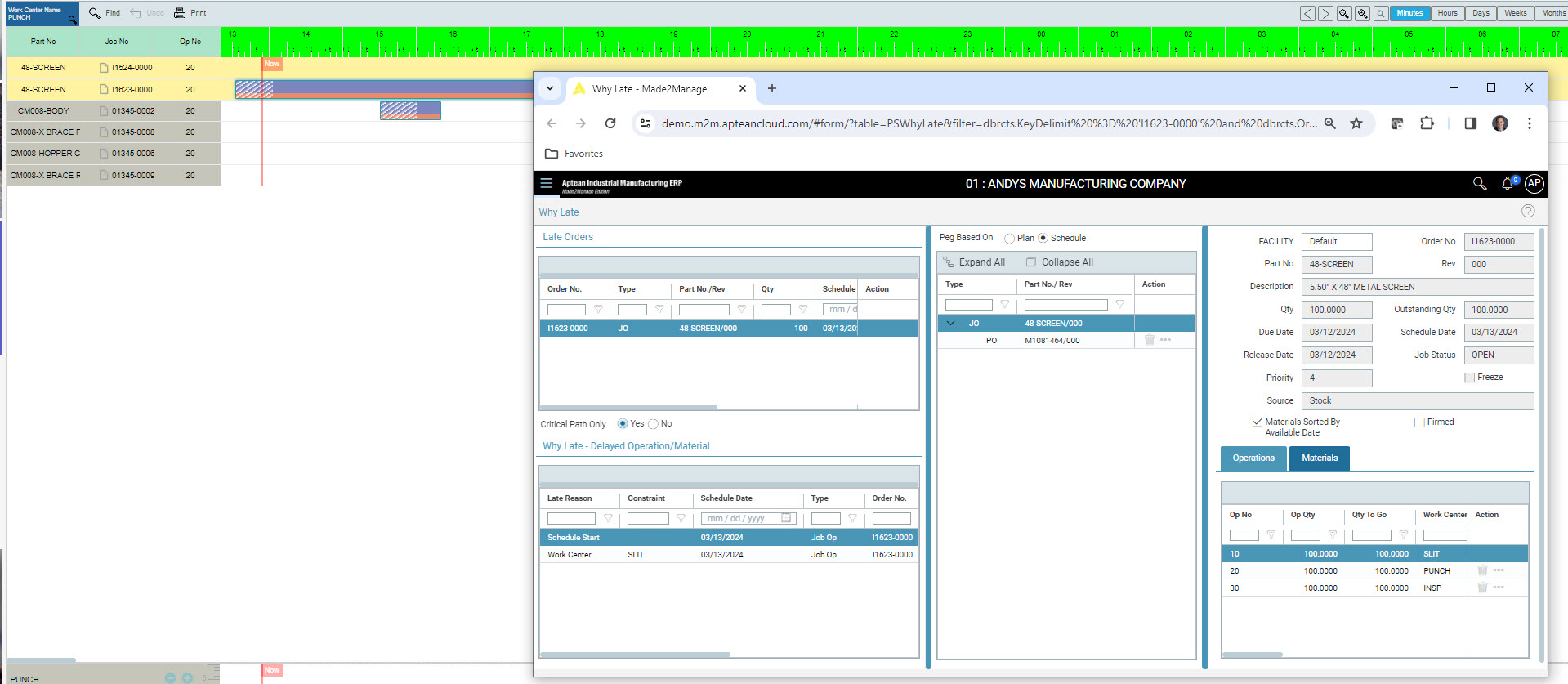This screenshot has width=1568, height=684.
Task: Open the notifications bell
Action: click(1508, 184)
